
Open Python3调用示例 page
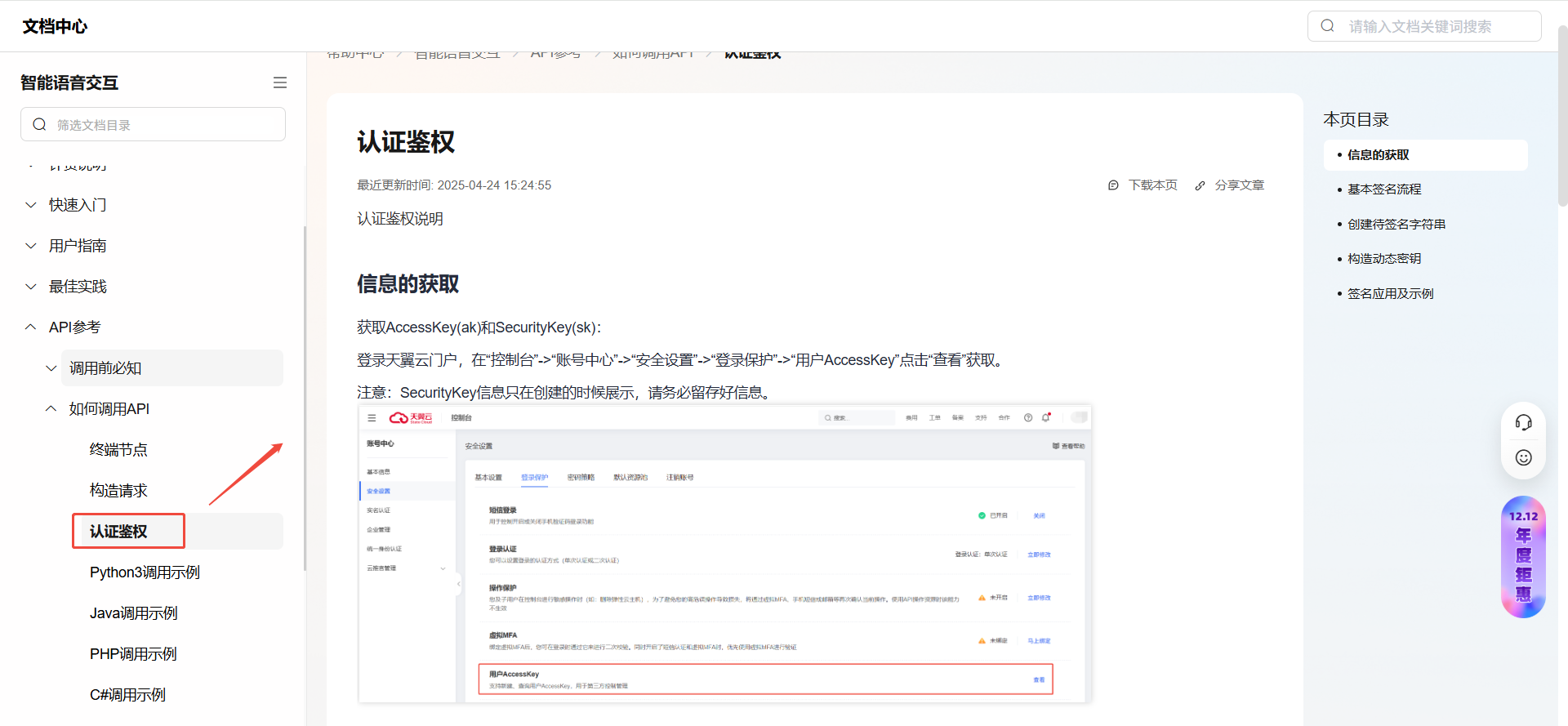[x=145, y=572]
